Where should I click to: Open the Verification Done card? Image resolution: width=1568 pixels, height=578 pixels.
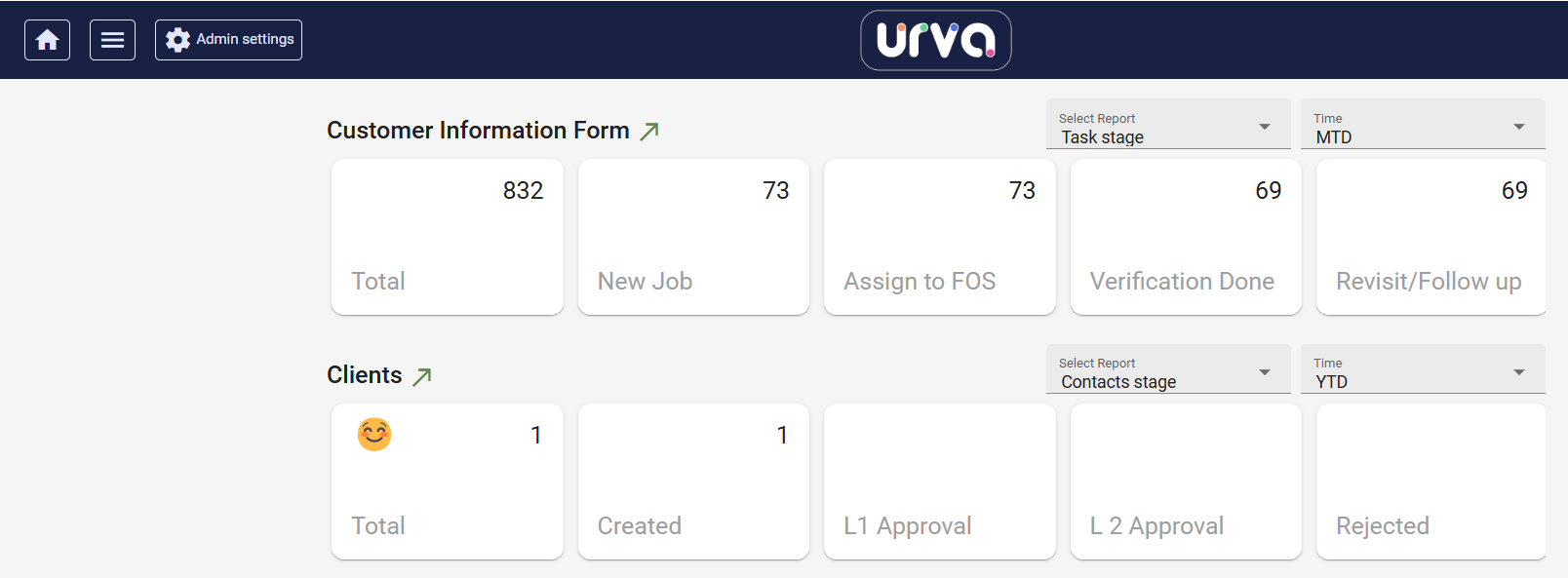click(1186, 237)
